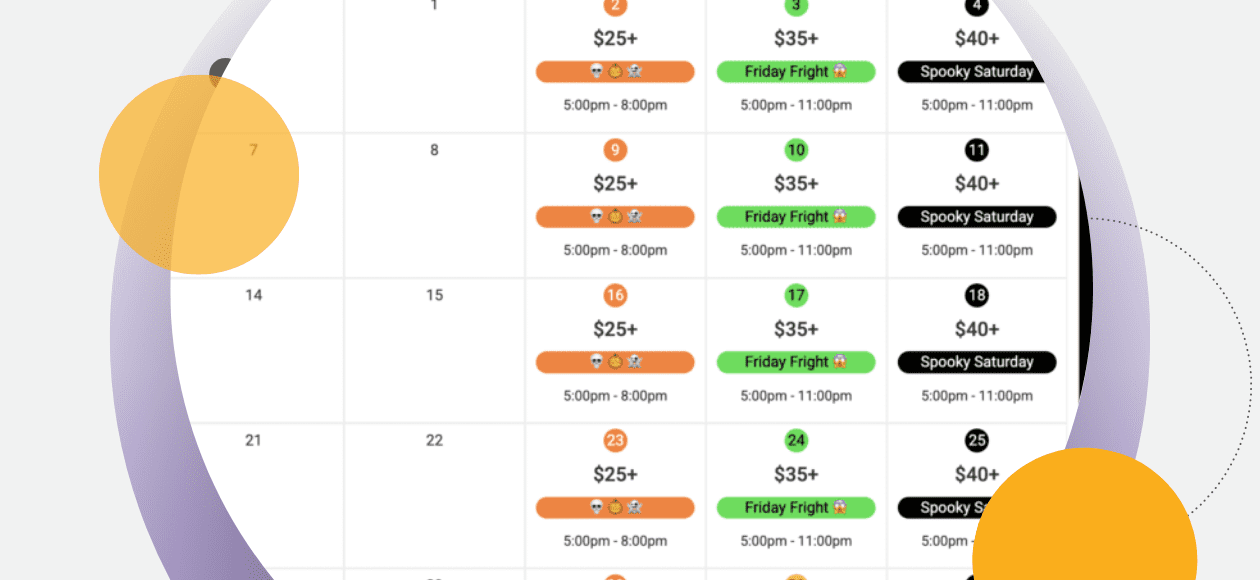Open the orange emoji event on the 16th
Image resolution: width=1260 pixels, height=580 pixels.
[x=615, y=362]
